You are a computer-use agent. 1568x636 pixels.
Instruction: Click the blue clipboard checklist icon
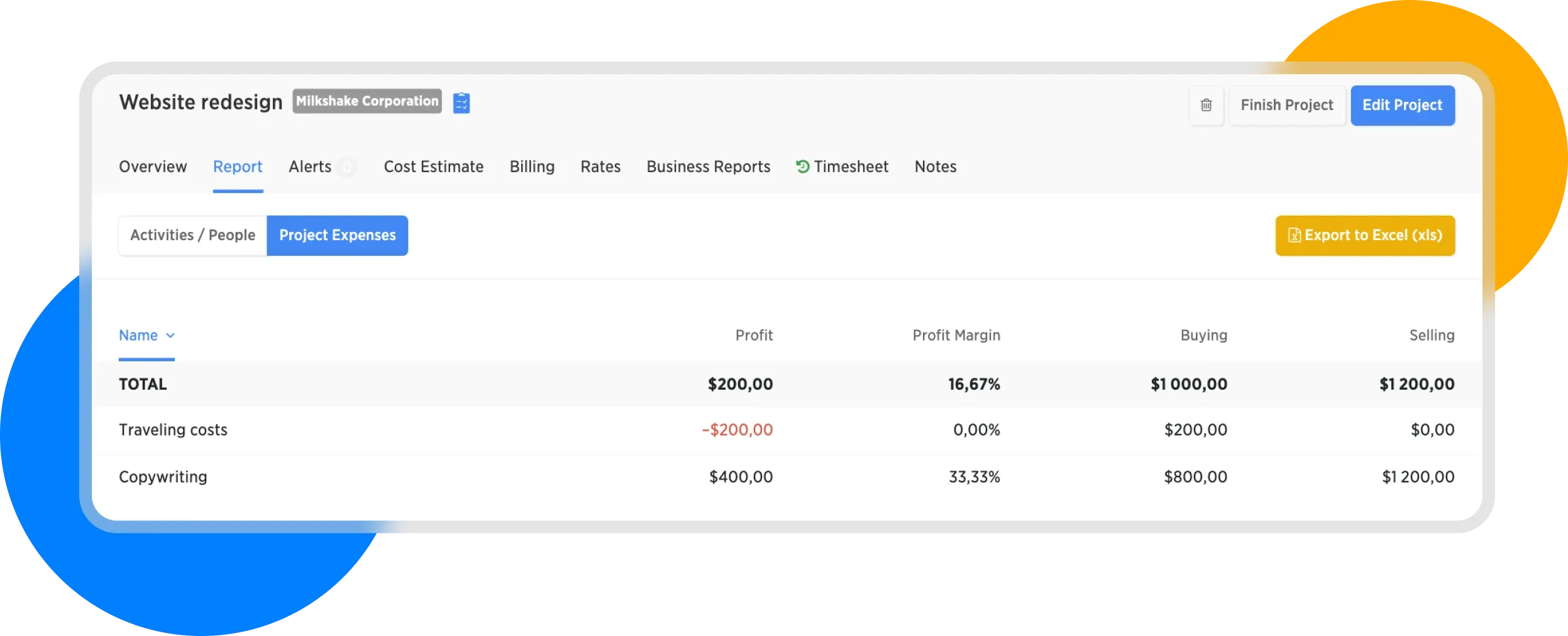461,102
